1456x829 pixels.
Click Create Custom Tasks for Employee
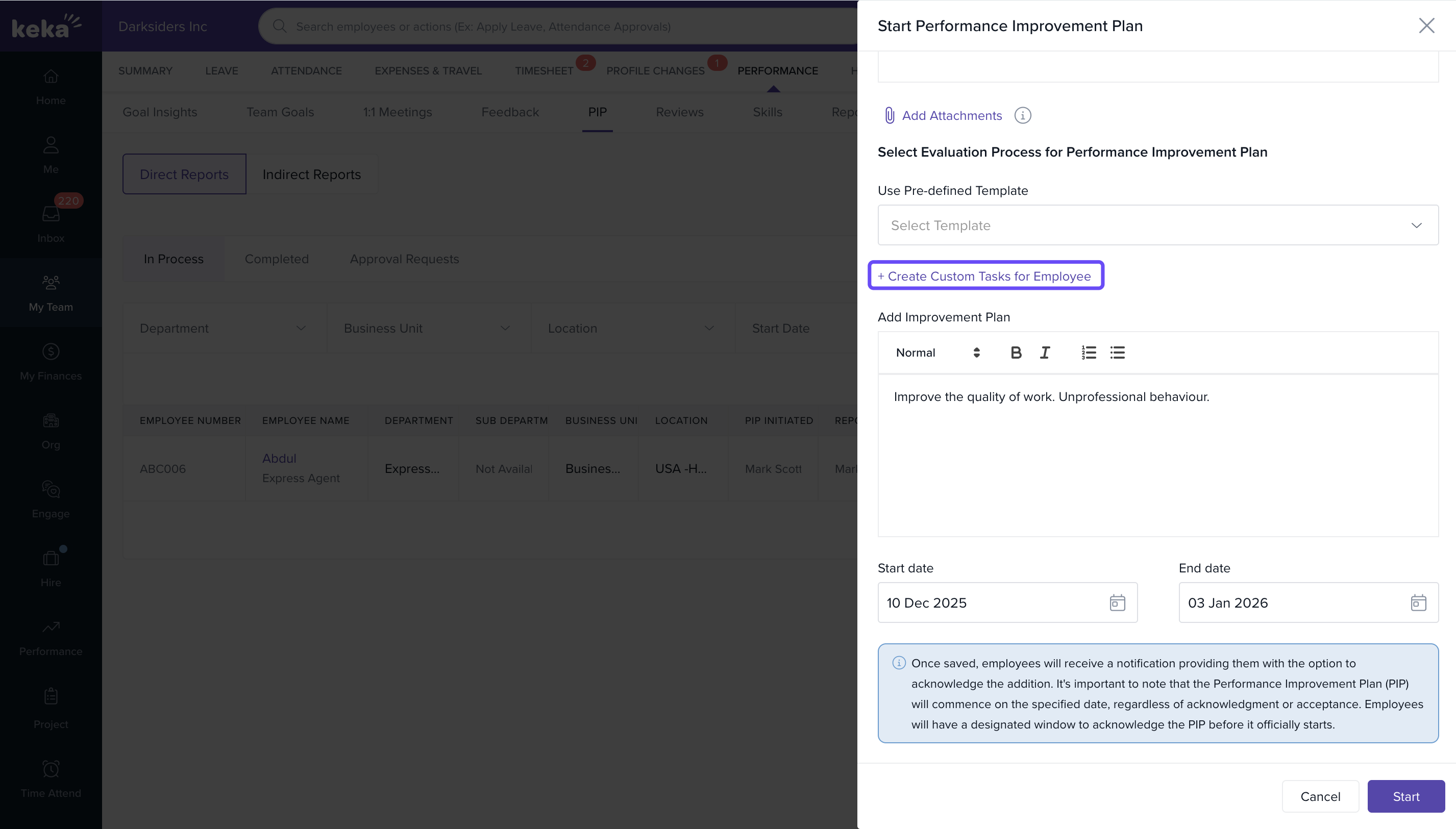pos(984,276)
